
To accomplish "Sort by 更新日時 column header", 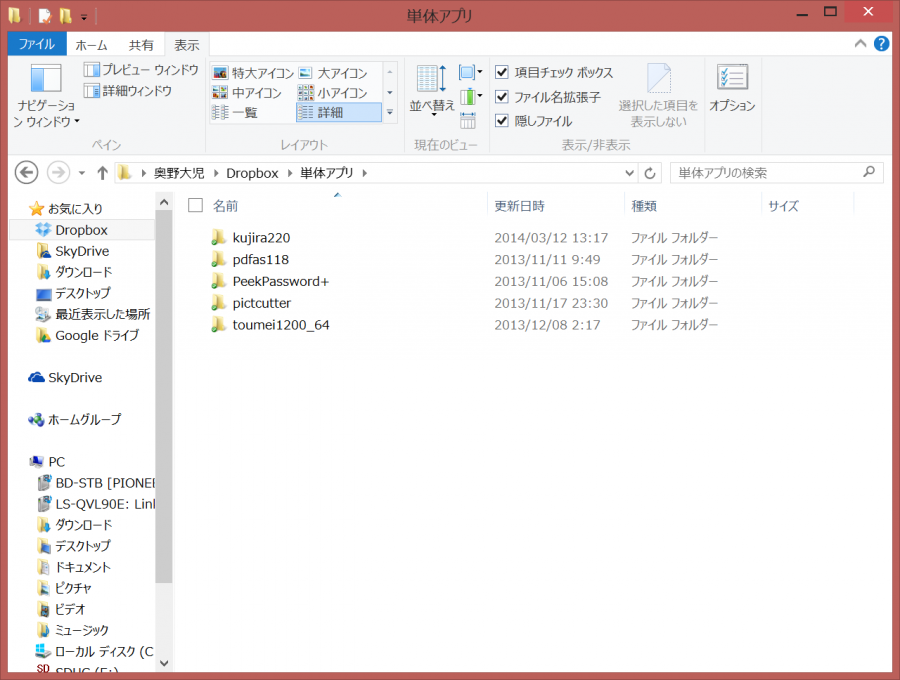I will click(520, 206).
